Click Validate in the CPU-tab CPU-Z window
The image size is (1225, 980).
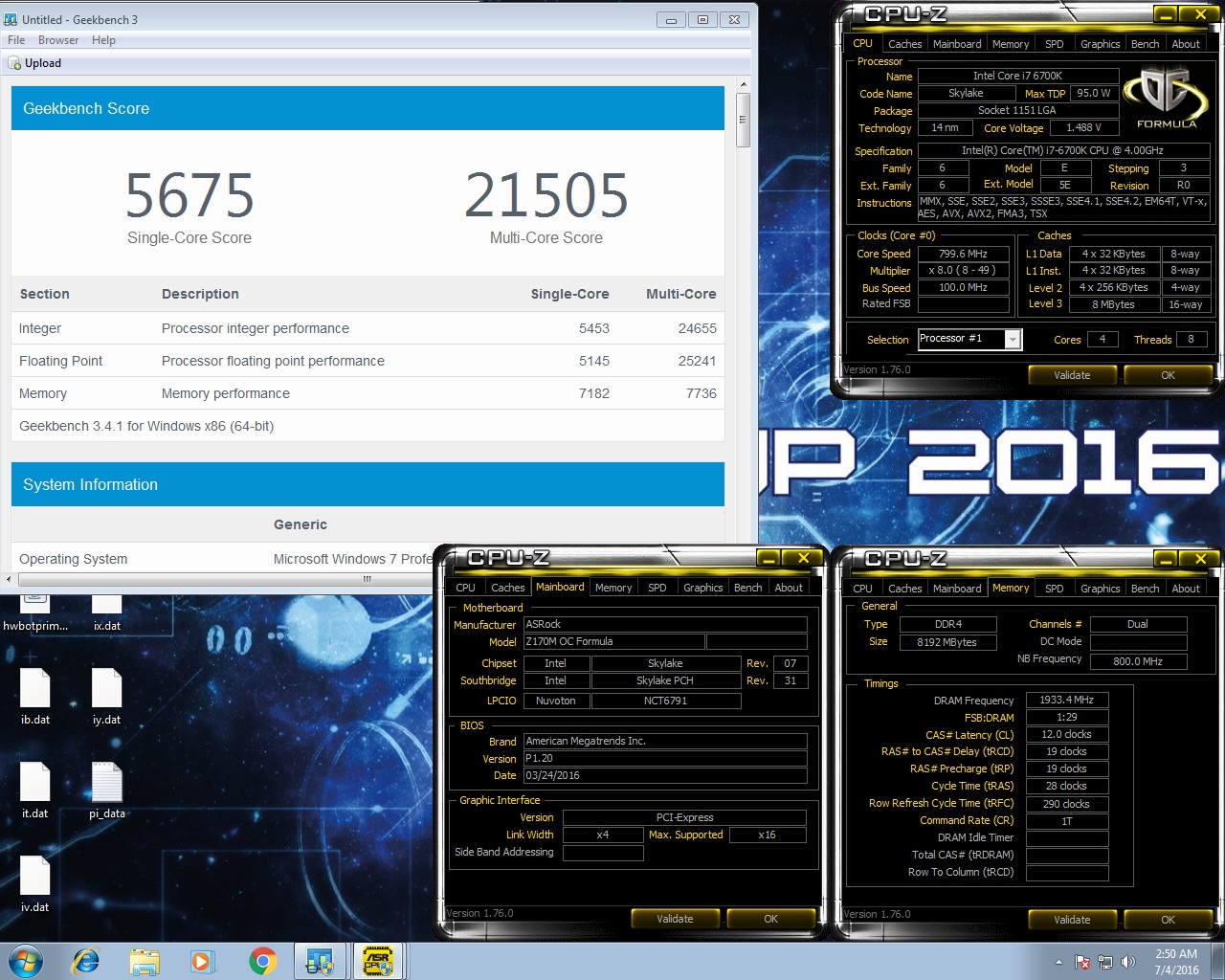[1072, 375]
